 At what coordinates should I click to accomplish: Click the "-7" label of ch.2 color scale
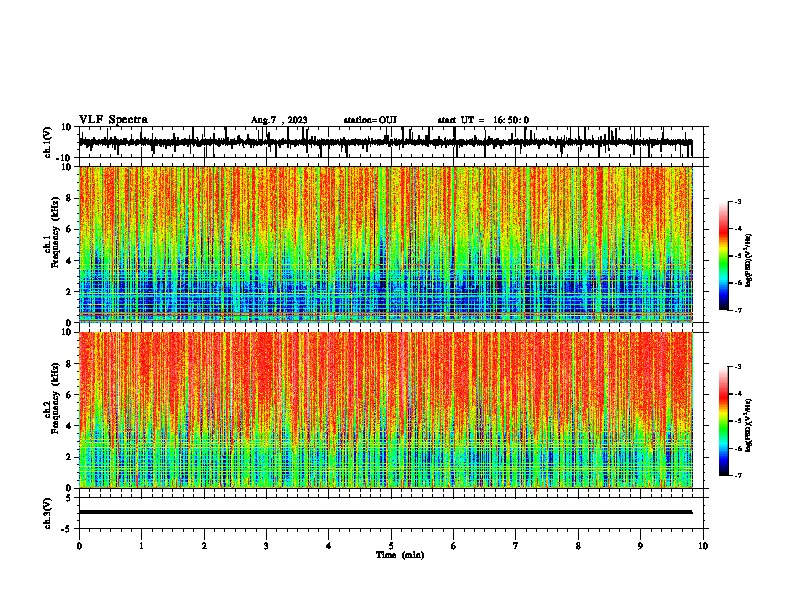coord(737,476)
